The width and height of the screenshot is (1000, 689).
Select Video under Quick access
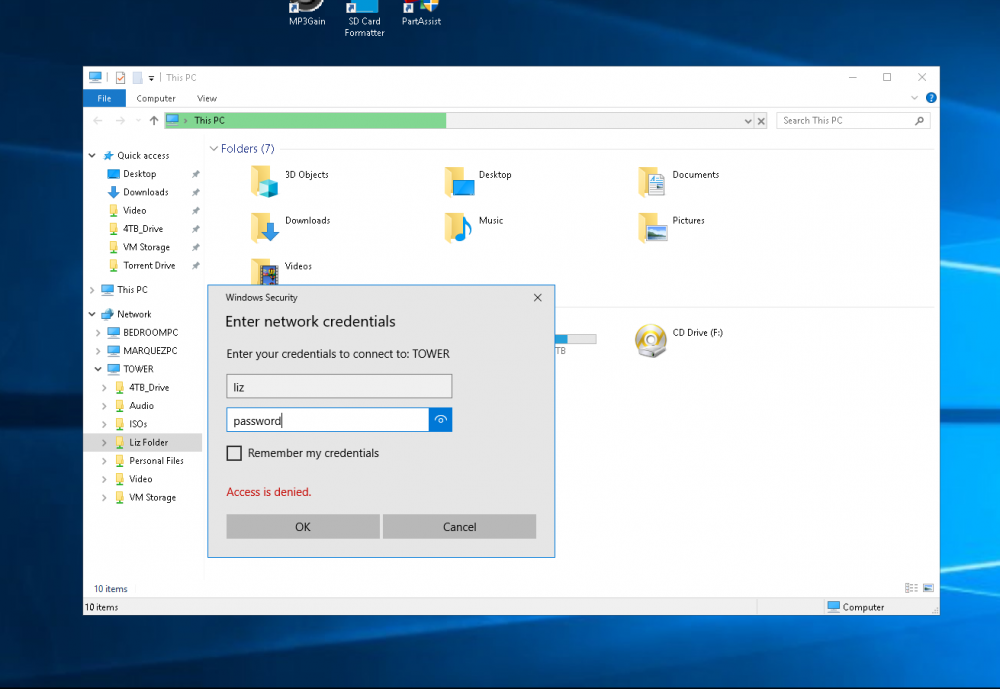pyautogui.click(x=134, y=211)
